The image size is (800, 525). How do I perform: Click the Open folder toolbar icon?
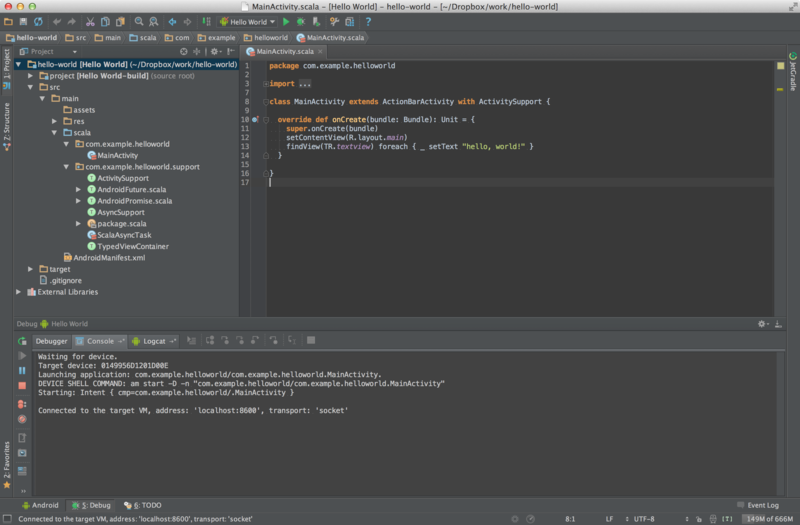8,22
